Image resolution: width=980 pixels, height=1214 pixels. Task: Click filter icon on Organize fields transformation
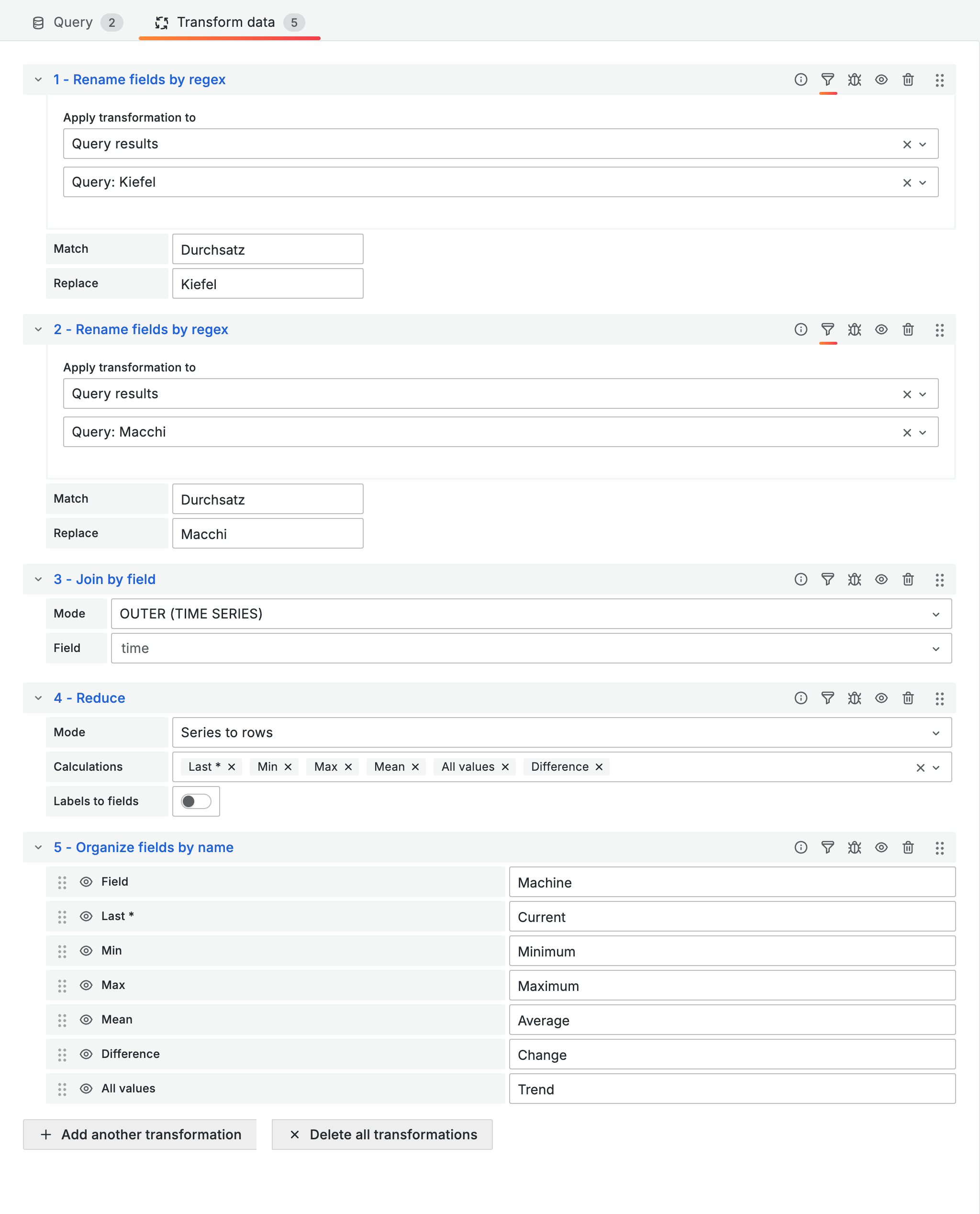[827, 847]
